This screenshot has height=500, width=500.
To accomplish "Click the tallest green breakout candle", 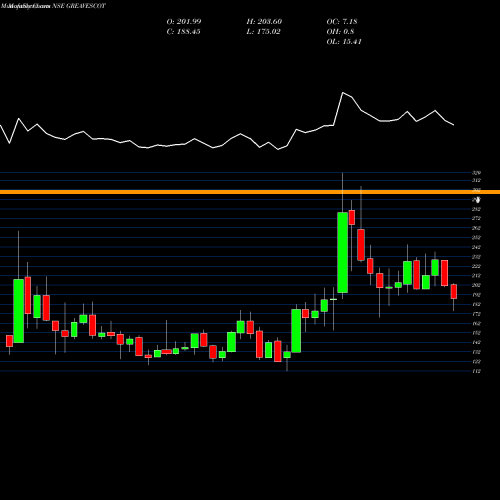I will coord(342,252).
